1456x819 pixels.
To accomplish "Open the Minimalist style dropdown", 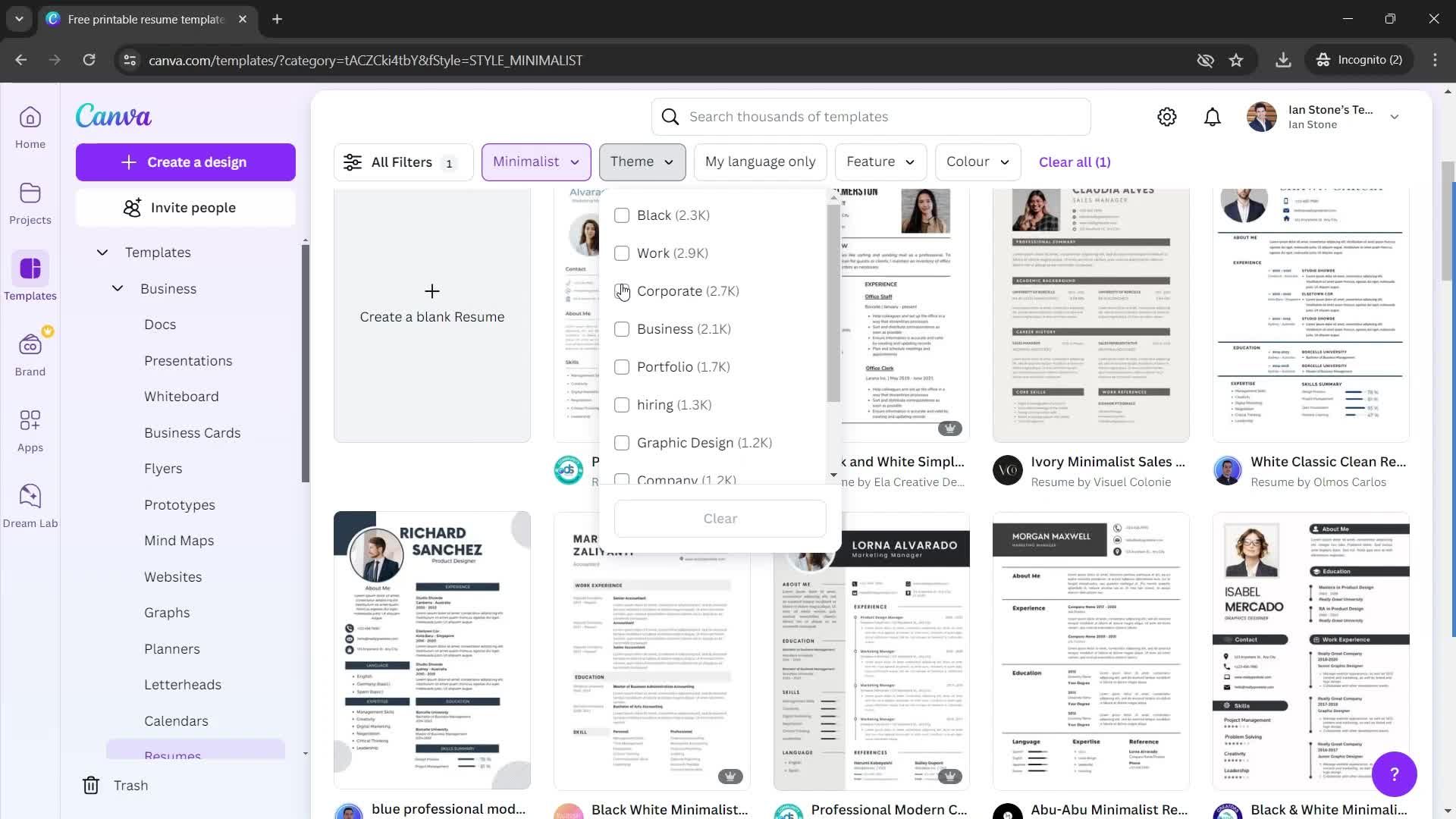I will (536, 162).
